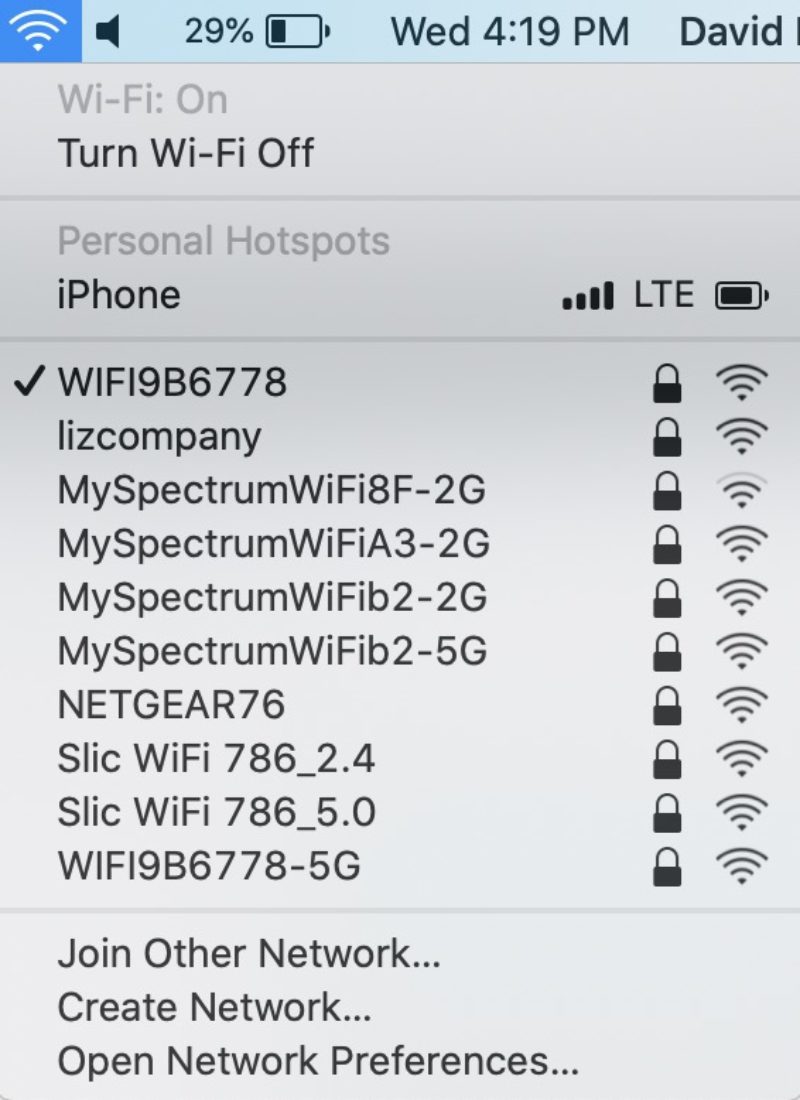Open the volume speaker icon
The height and width of the screenshot is (1100, 800).
pyautogui.click(x=108, y=32)
